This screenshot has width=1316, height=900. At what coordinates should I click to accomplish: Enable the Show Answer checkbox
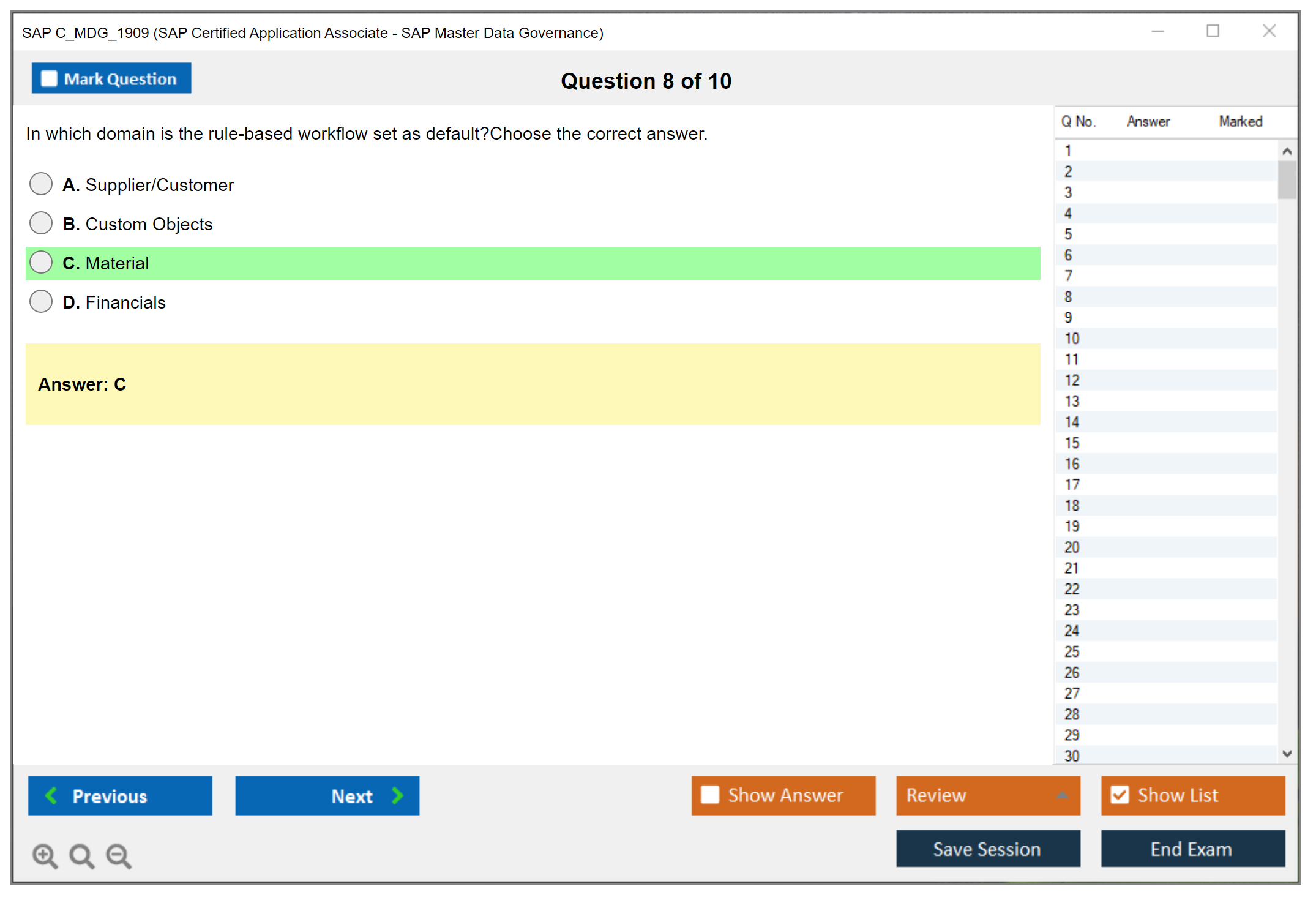tap(710, 795)
